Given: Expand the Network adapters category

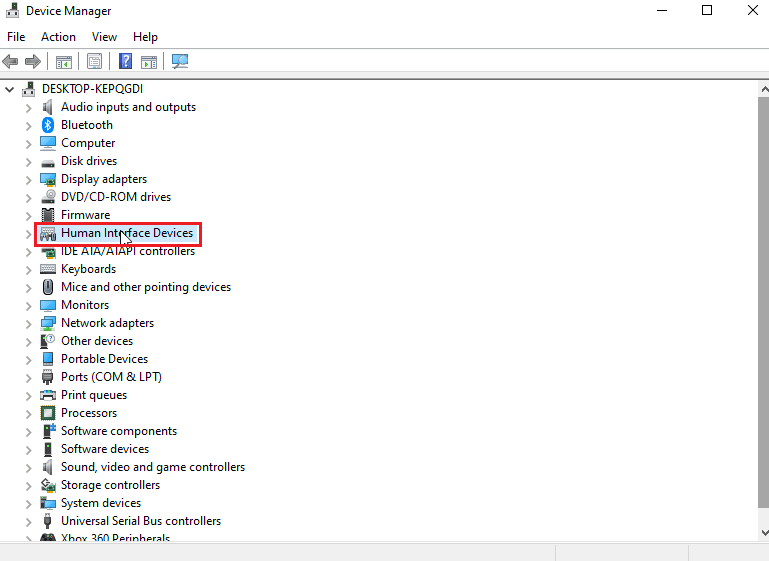Looking at the screenshot, I should (28, 323).
